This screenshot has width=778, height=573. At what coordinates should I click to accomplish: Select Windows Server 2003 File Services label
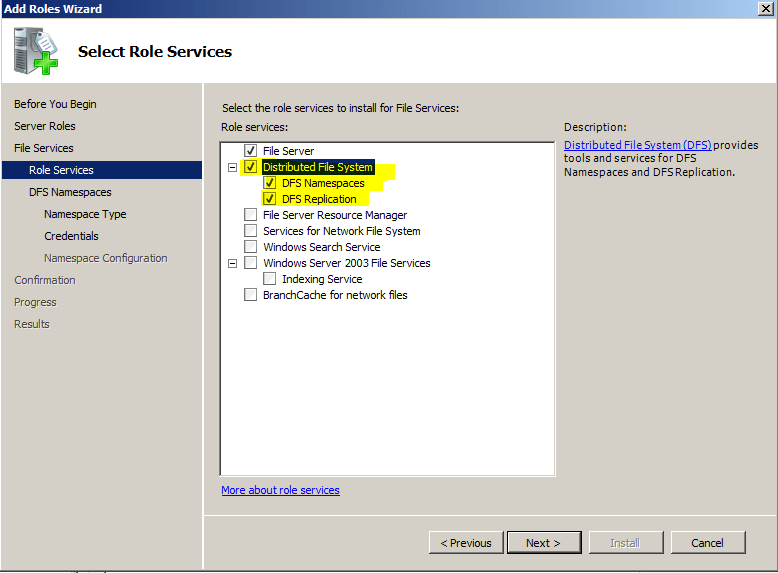[346, 263]
